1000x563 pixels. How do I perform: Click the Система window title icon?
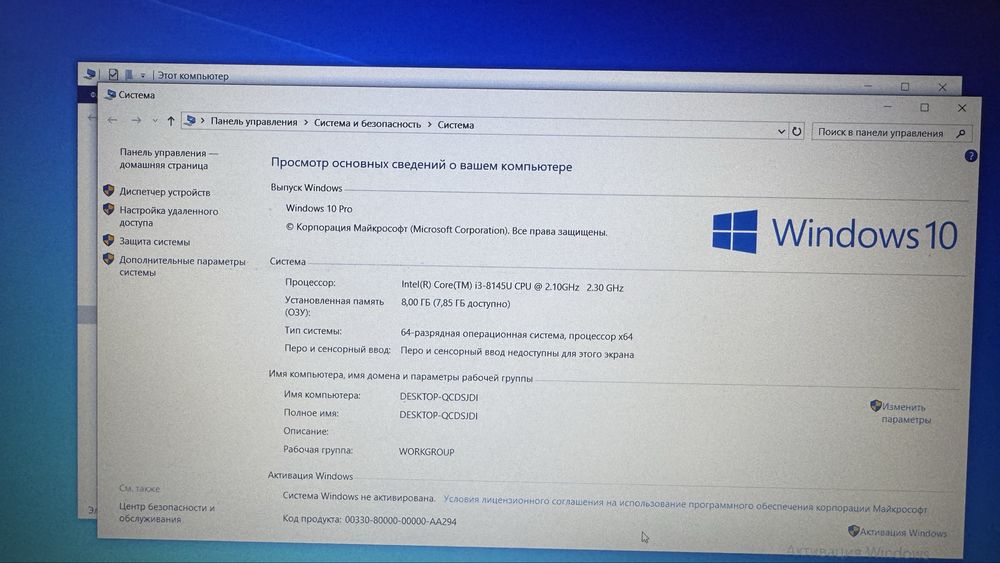point(110,94)
